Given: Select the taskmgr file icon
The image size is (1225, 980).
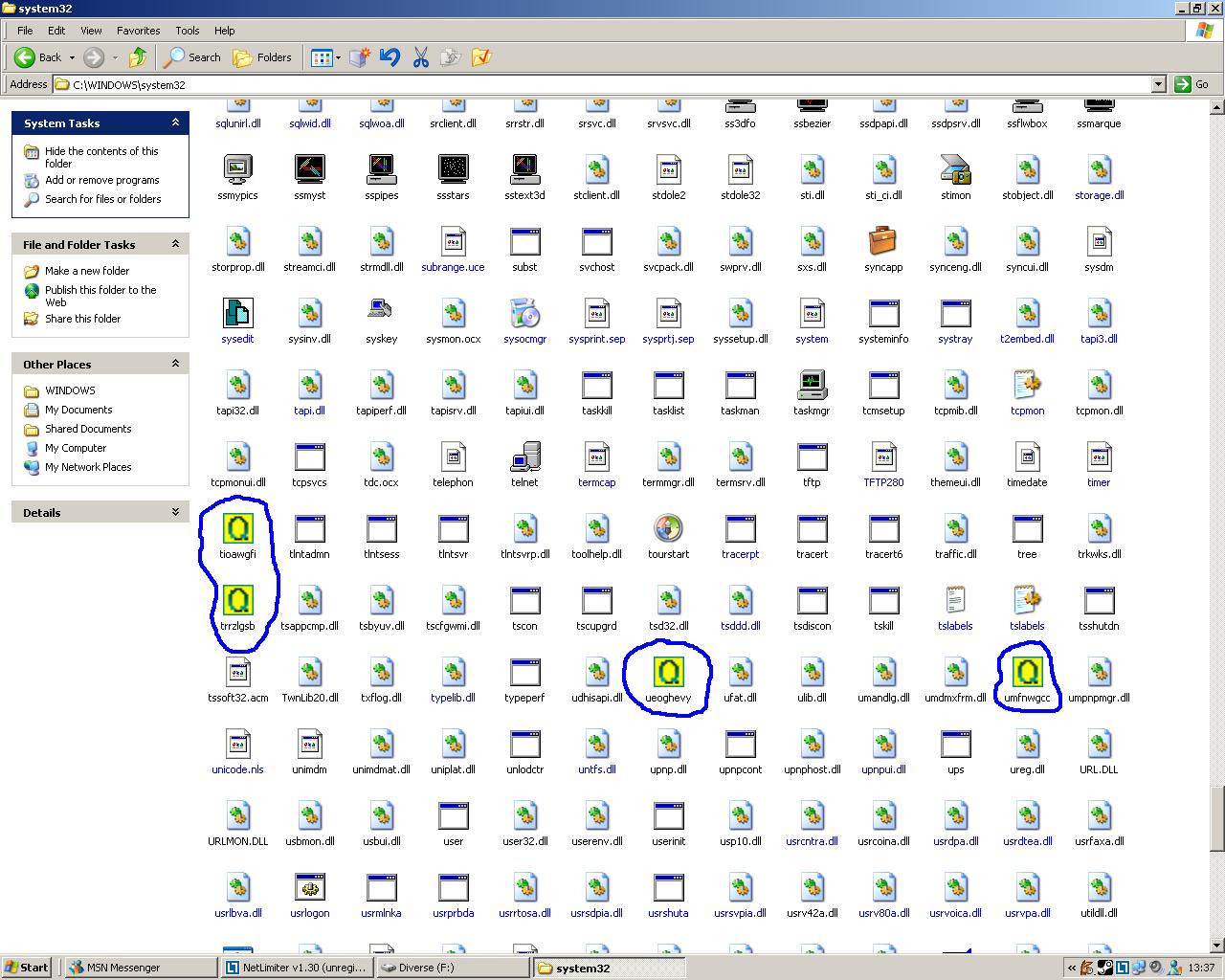Looking at the screenshot, I should pyautogui.click(x=812, y=385).
